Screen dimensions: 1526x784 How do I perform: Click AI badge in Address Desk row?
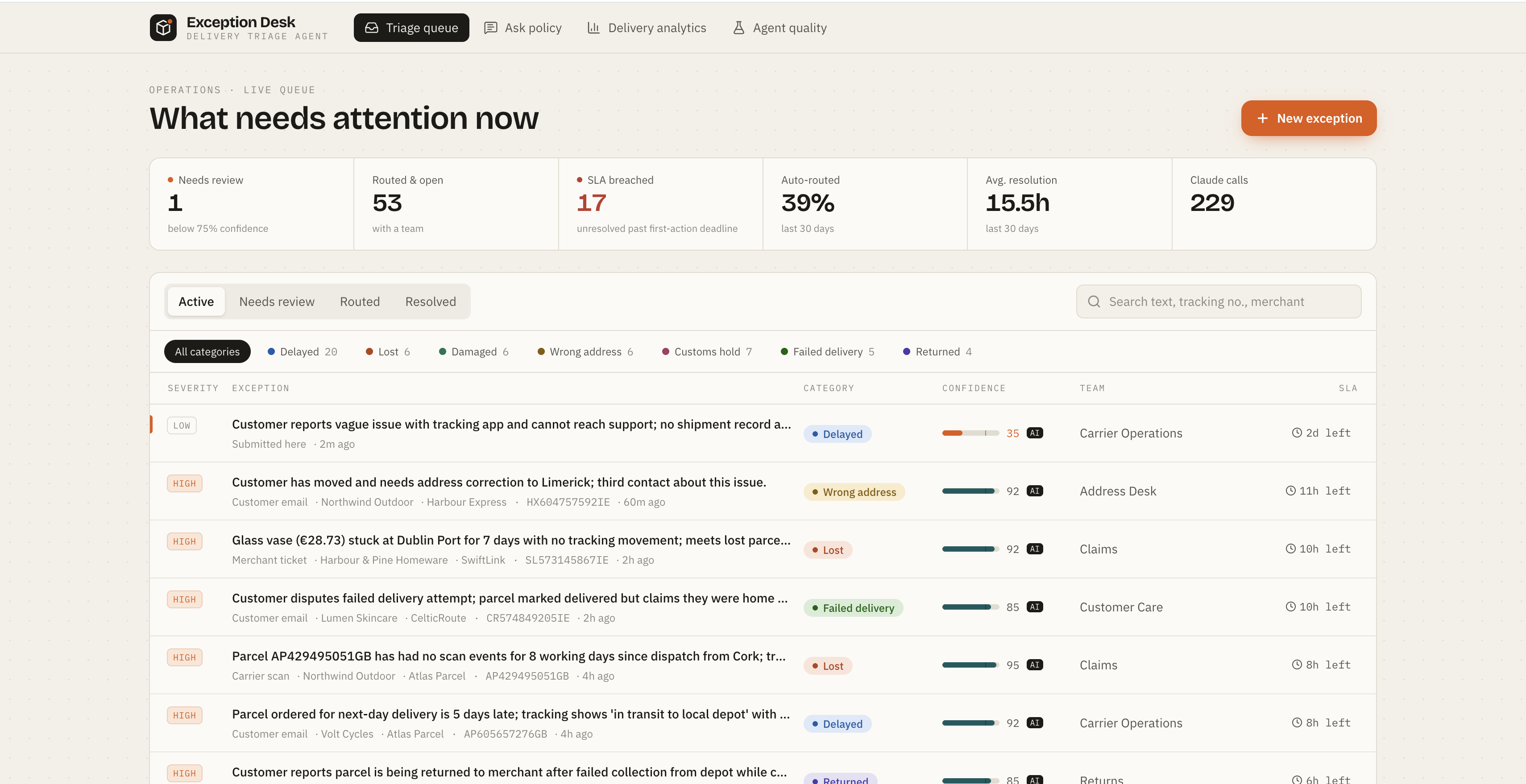(x=1034, y=491)
